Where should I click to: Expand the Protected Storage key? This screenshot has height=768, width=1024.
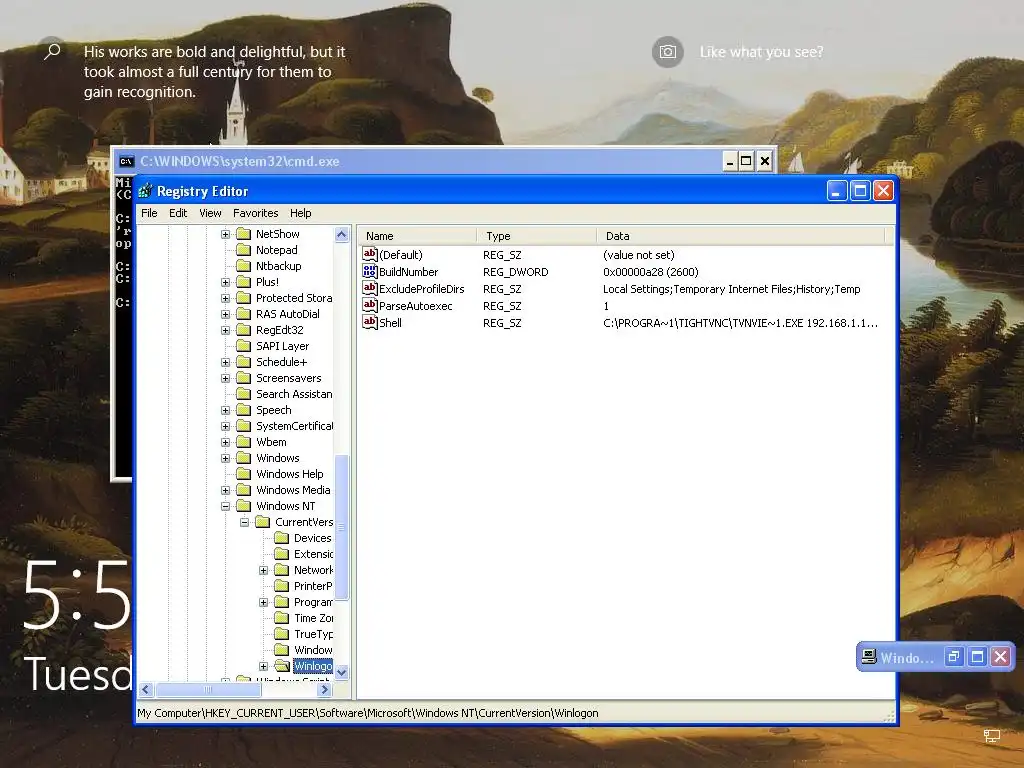point(225,298)
